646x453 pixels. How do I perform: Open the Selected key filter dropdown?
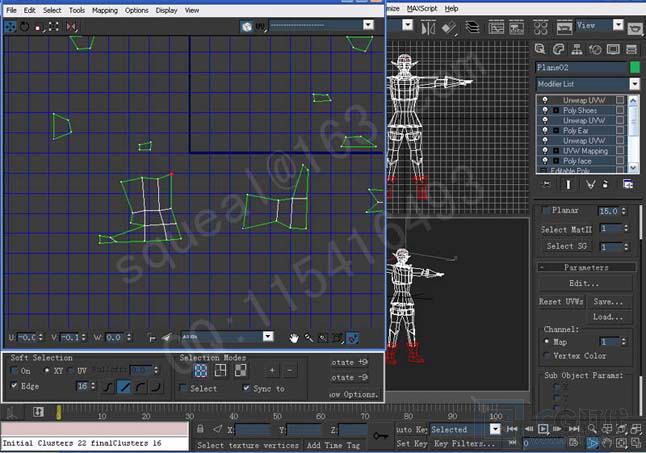[x=464, y=429]
